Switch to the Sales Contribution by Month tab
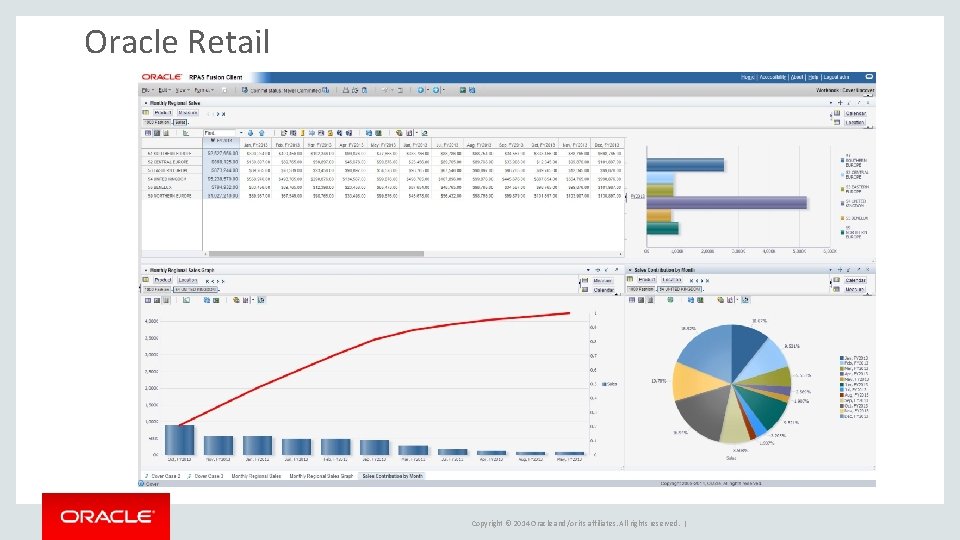Viewport: 960px width, 540px height. coord(392,476)
